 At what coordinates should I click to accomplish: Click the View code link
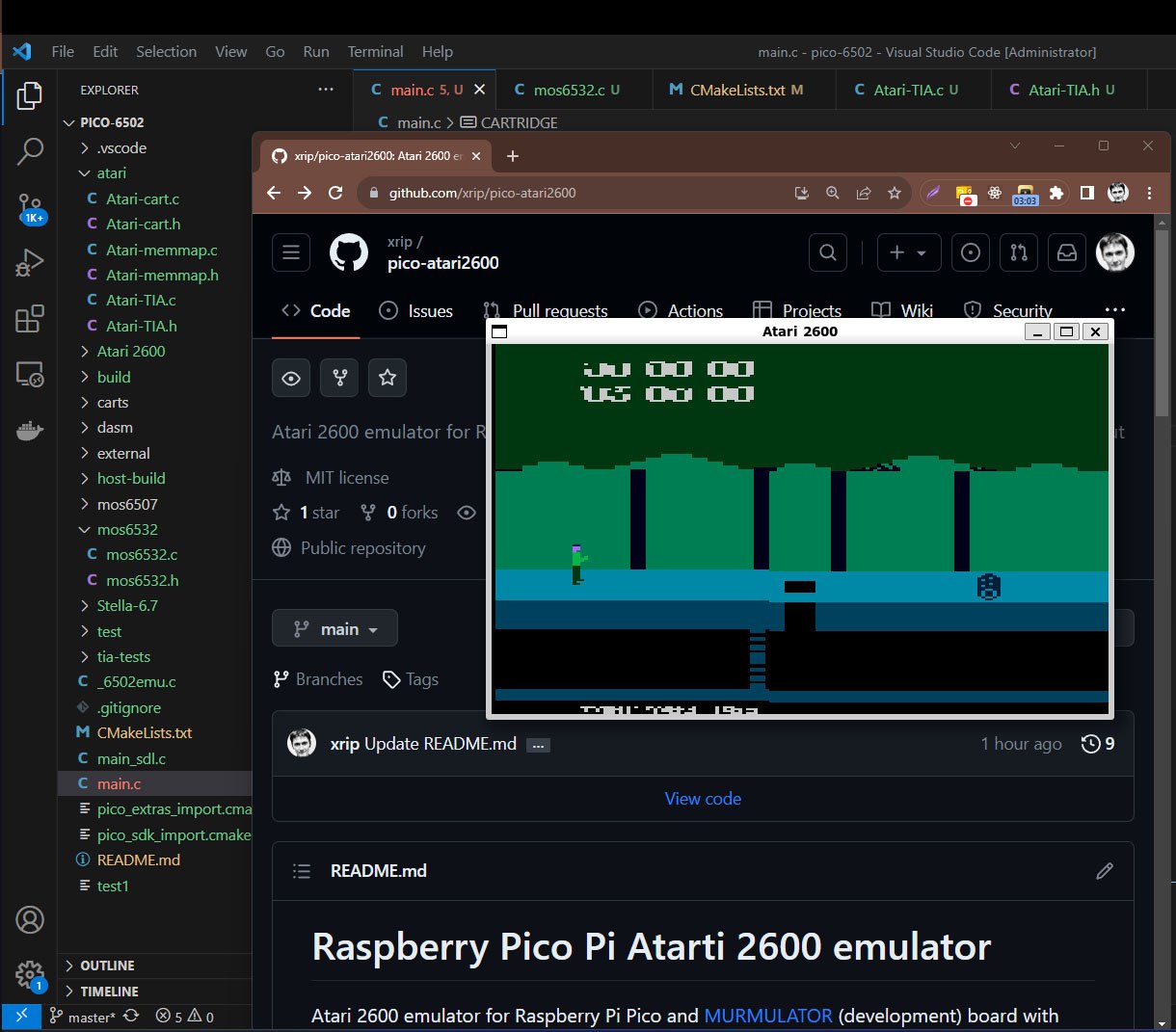point(703,799)
